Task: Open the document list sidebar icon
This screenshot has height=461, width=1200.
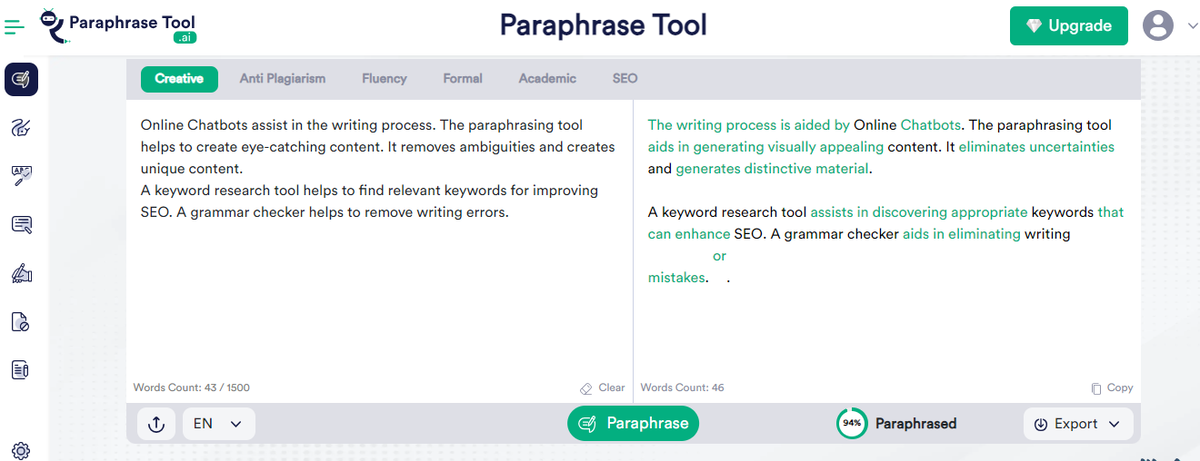Action: [21, 370]
